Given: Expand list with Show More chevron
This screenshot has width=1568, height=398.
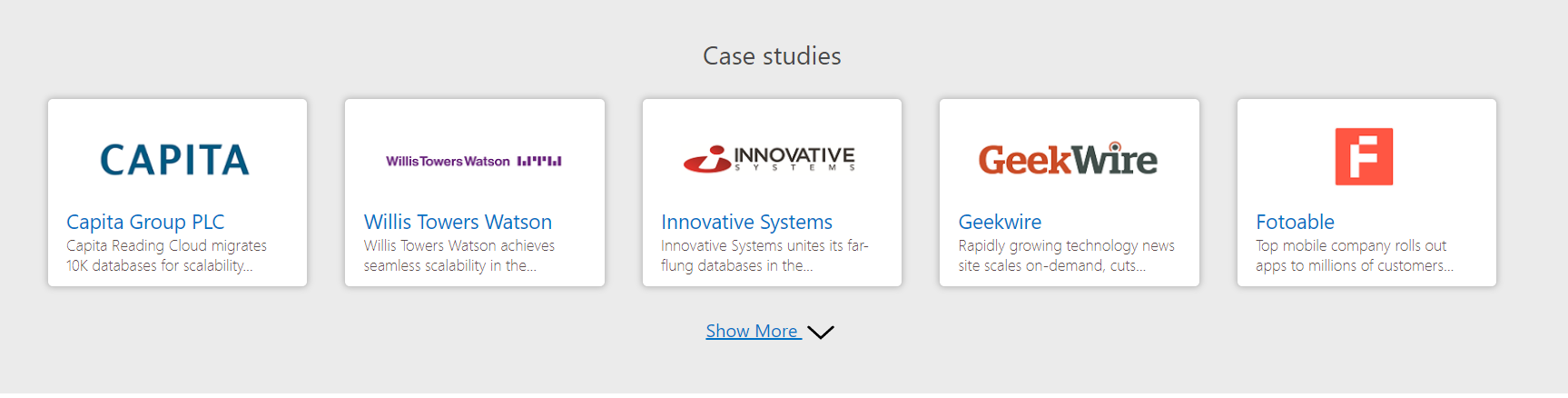Looking at the screenshot, I should click(821, 333).
